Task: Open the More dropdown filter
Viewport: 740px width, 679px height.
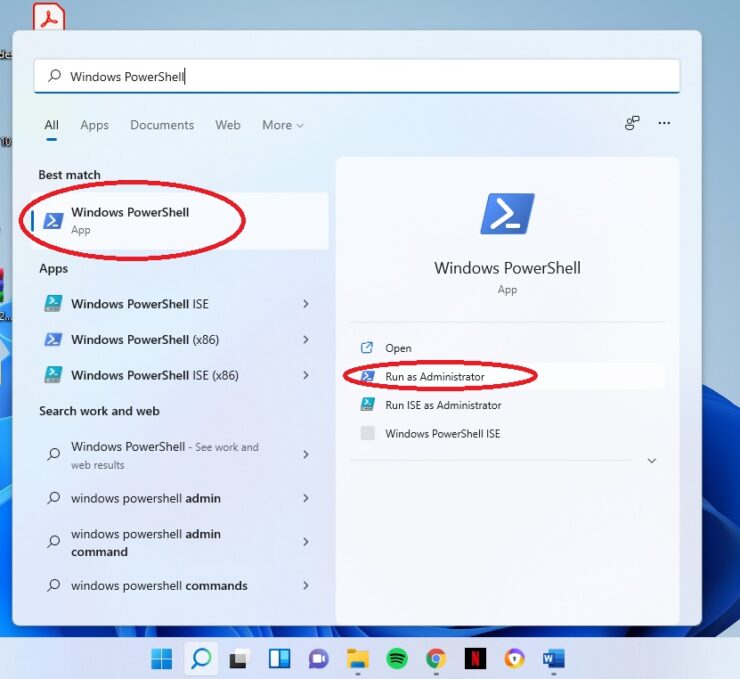Action: pos(283,125)
